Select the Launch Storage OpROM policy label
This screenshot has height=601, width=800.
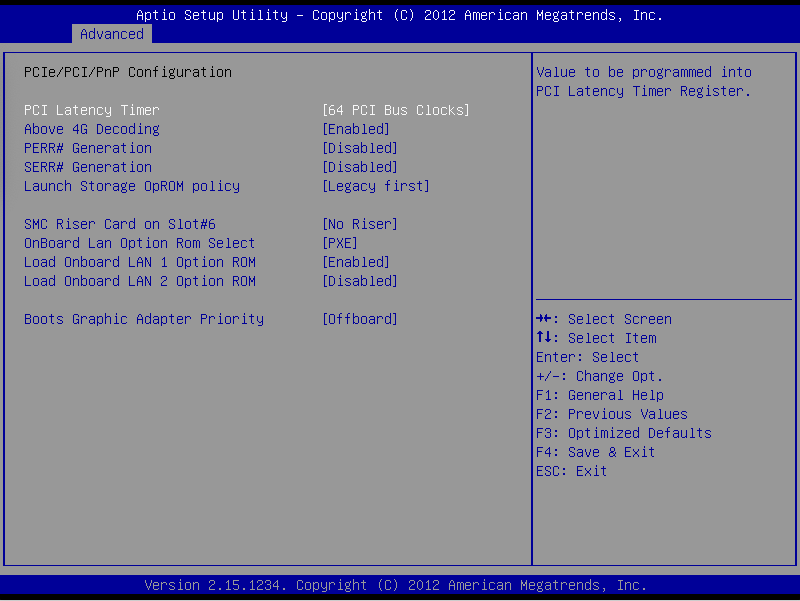pos(131,186)
